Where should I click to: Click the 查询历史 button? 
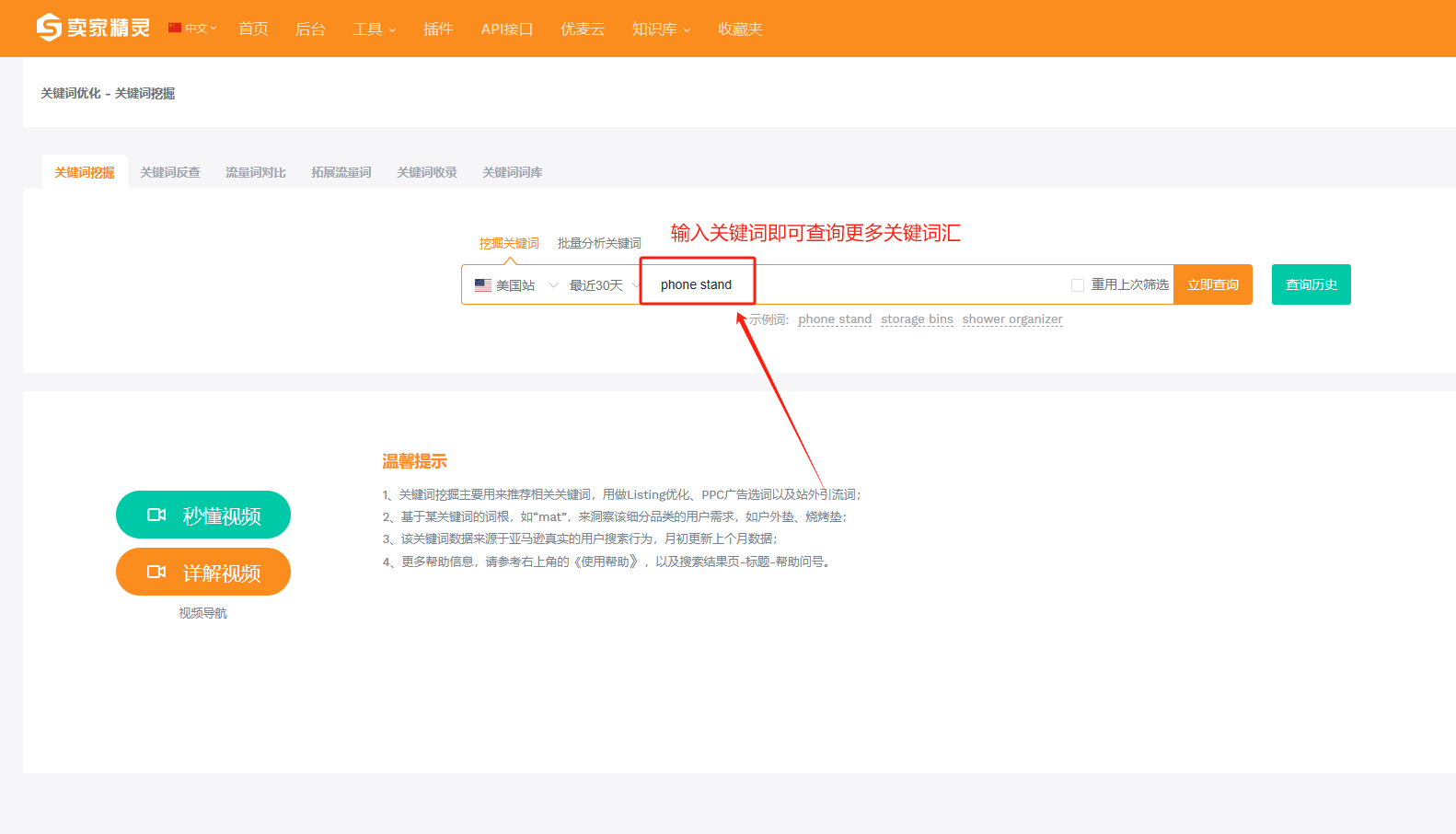coord(1312,284)
